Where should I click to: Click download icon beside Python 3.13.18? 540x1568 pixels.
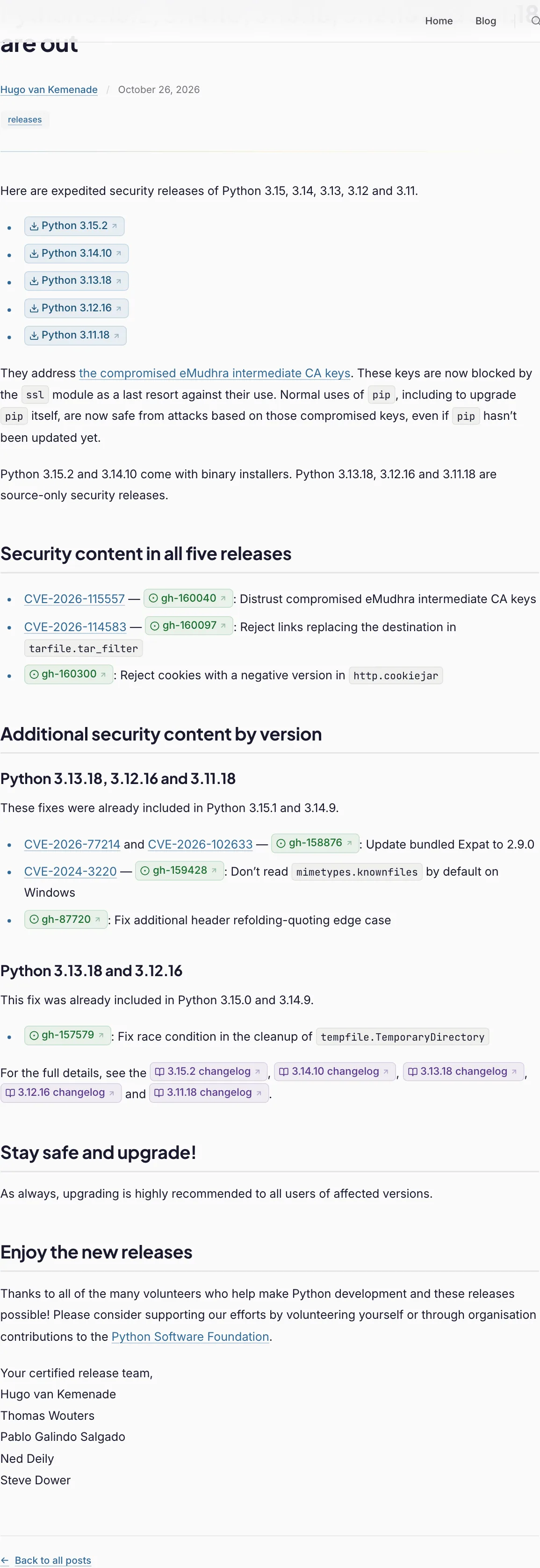[x=34, y=281]
